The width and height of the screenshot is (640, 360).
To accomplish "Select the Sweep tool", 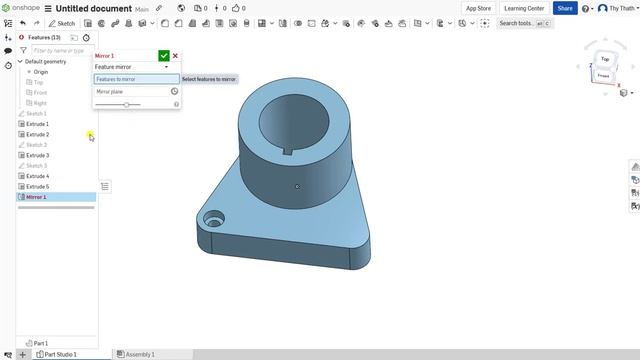I will [x=115, y=24].
